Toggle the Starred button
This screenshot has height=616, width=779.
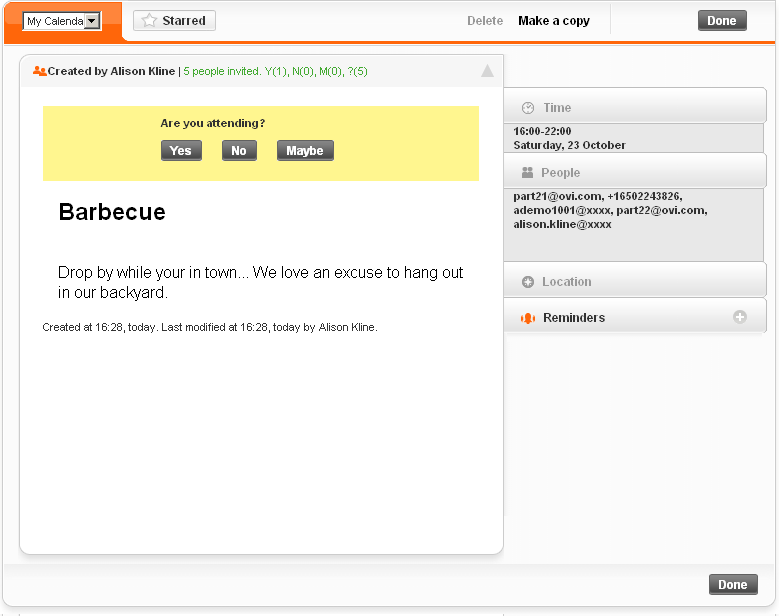click(174, 21)
